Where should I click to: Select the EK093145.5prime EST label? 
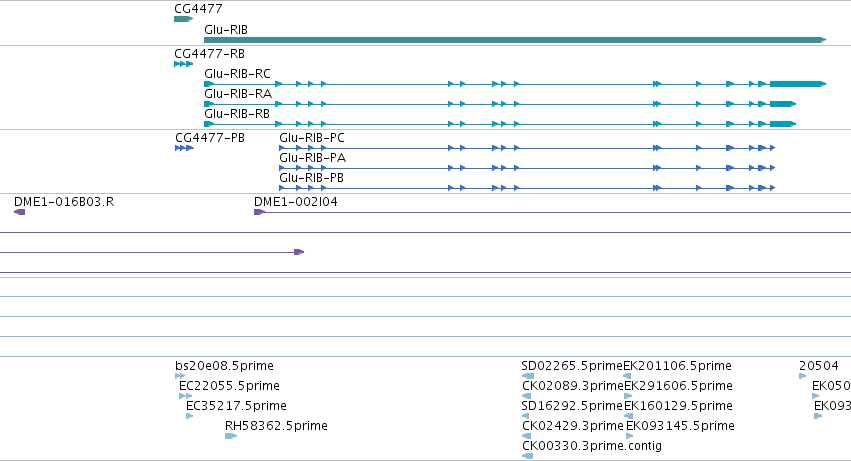pos(681,426)
